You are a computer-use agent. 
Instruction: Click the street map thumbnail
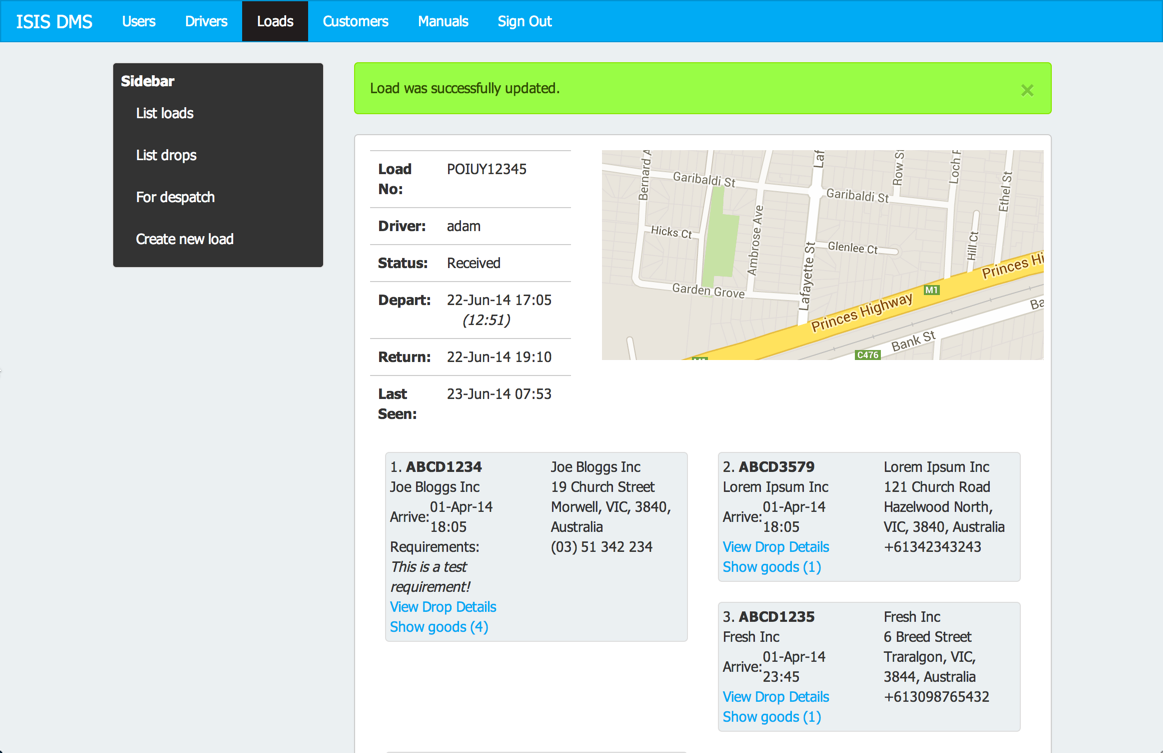click(x=823, y=255)
